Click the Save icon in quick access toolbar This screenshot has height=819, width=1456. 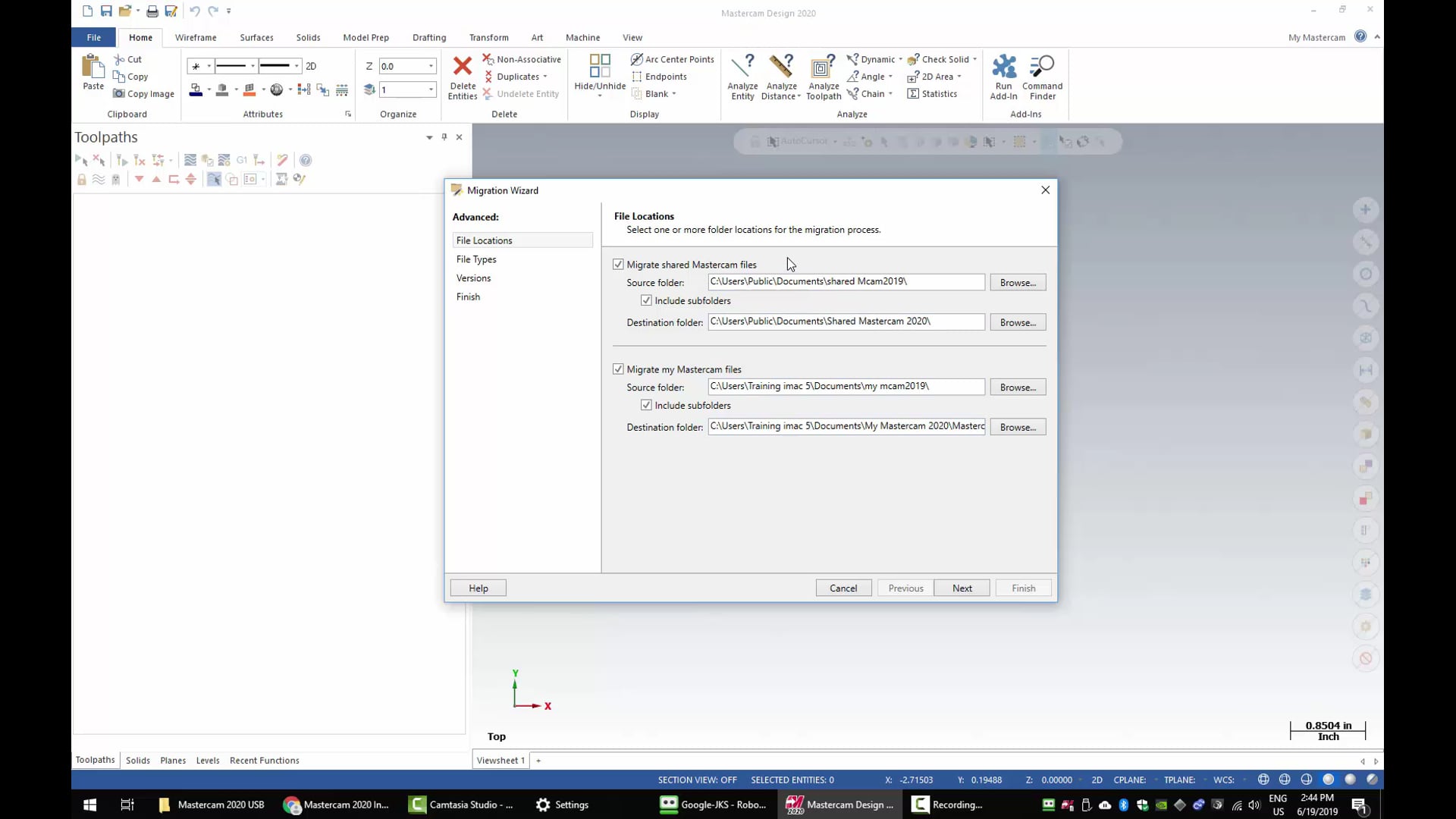(x=106, y=11)
